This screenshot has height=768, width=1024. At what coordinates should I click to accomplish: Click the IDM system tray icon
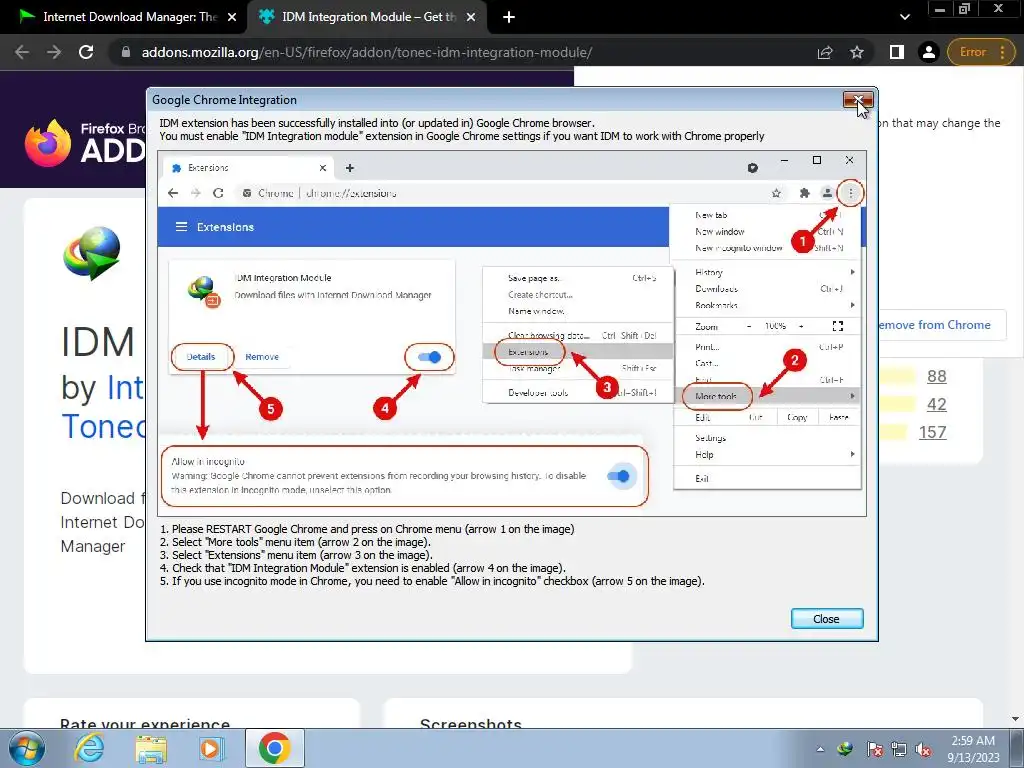coord(845,749)
